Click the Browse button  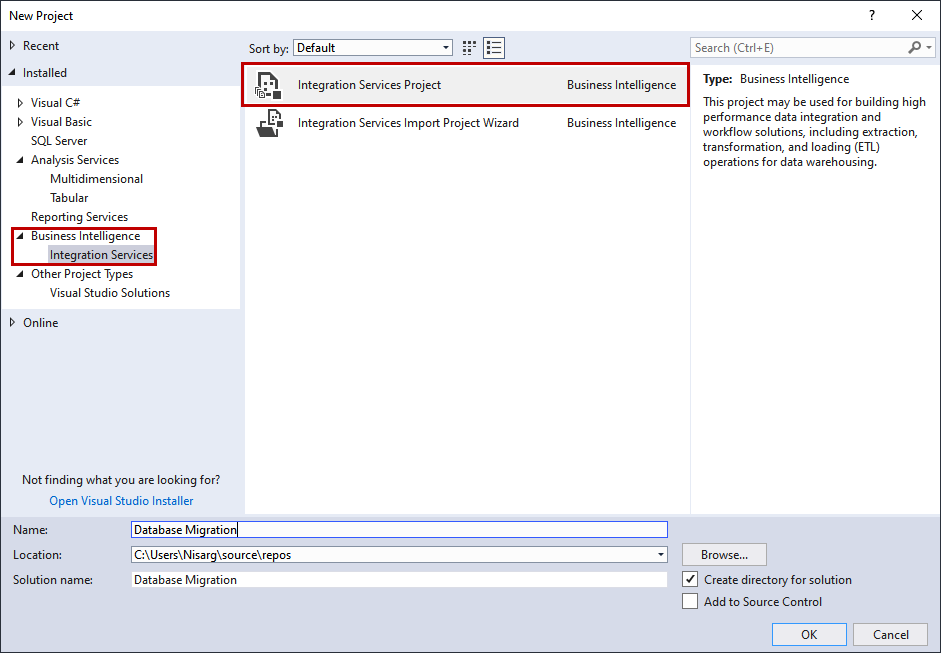(x=724, y=555)
